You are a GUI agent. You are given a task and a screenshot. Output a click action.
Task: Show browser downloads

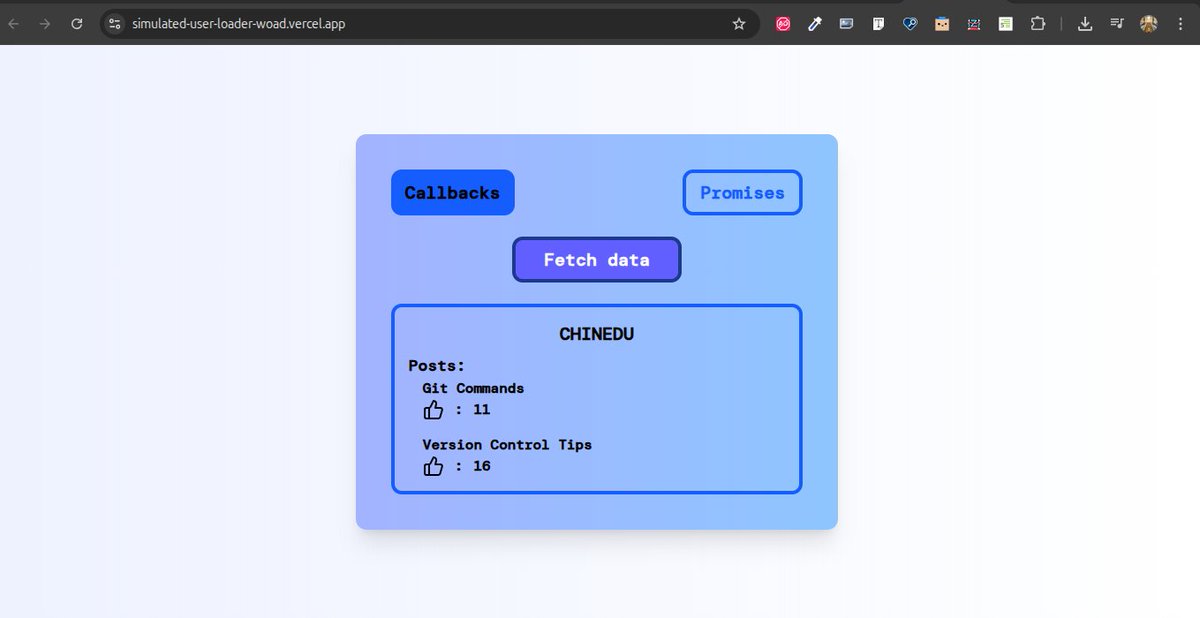coord(1085,24)
